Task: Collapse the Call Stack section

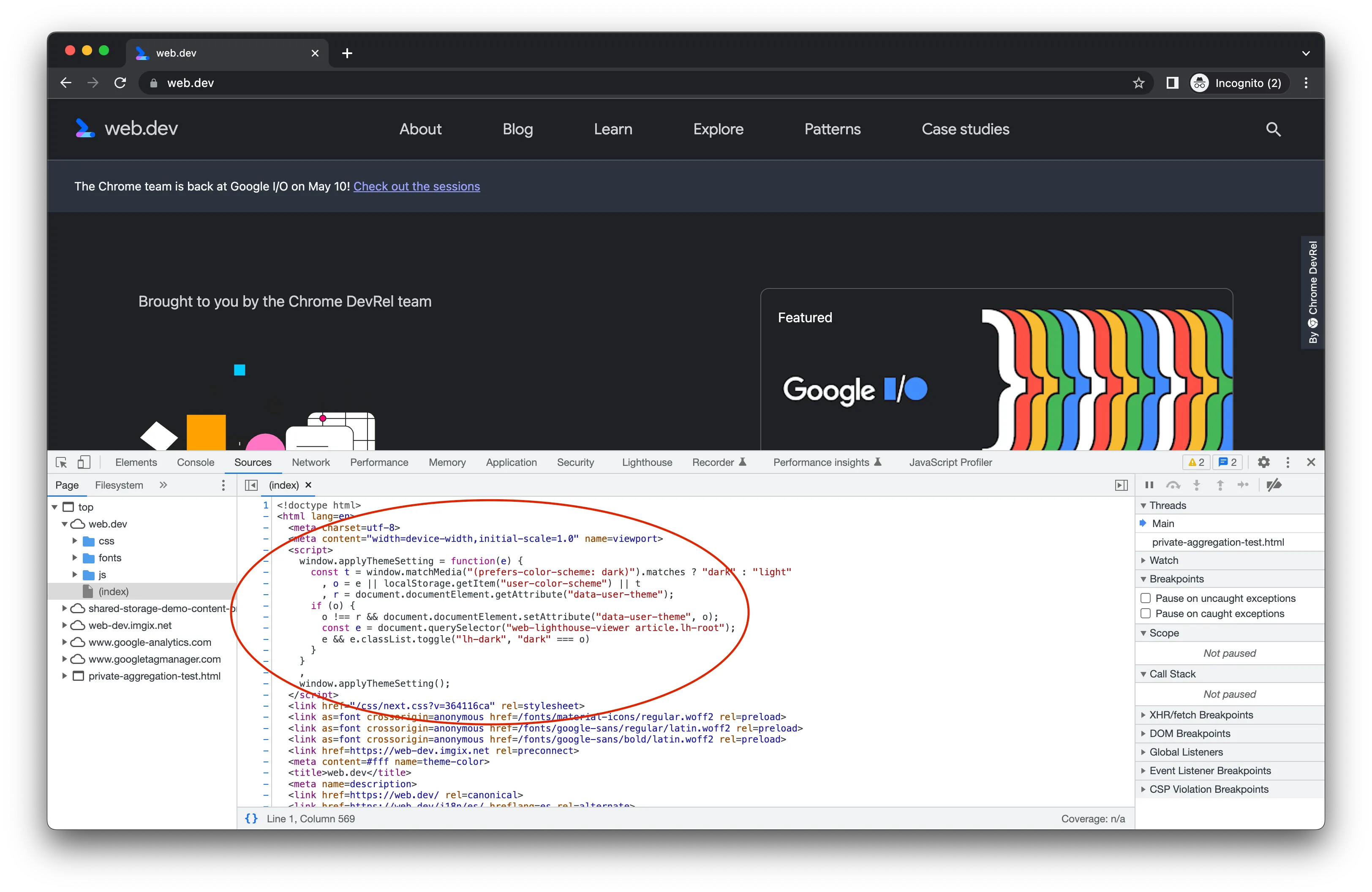Action: coord(1144,673)
